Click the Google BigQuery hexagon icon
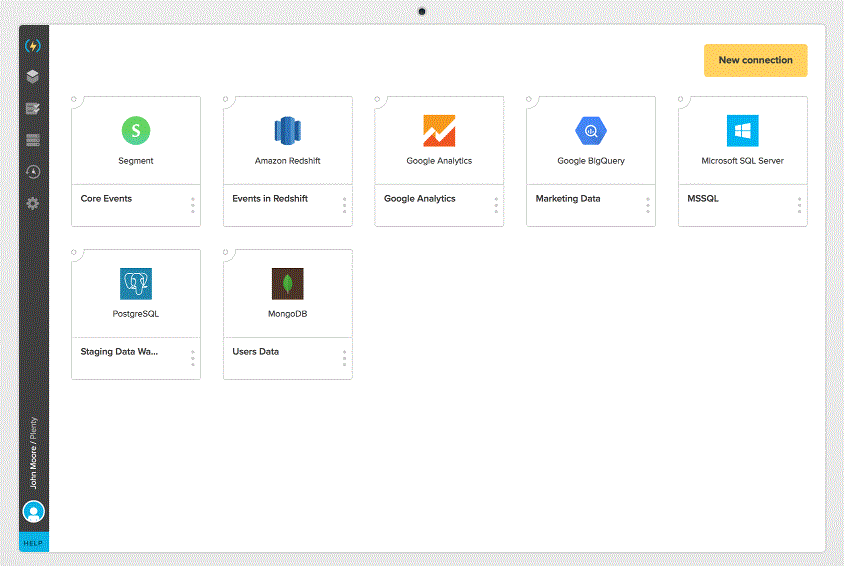This screenshot has width=844, height=566. click(591, 130)
